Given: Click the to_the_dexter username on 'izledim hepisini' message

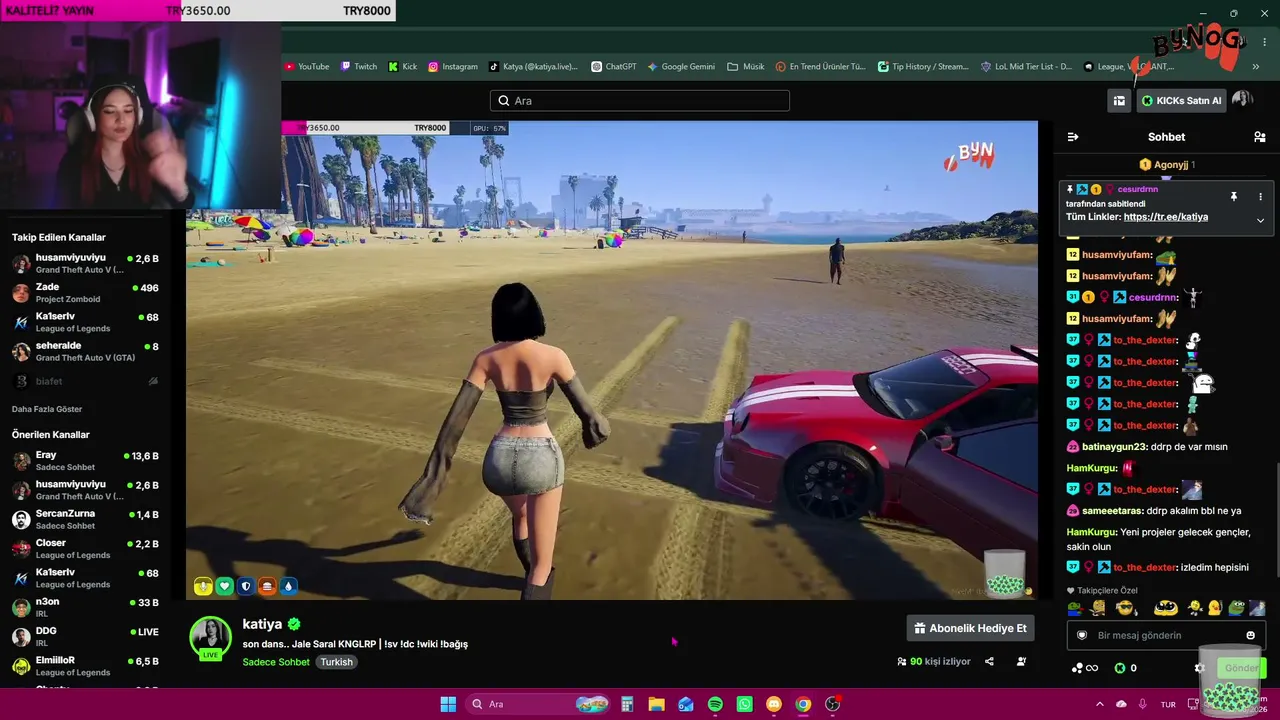Looking at the screenshot, I should click(x=1145, y=568).
